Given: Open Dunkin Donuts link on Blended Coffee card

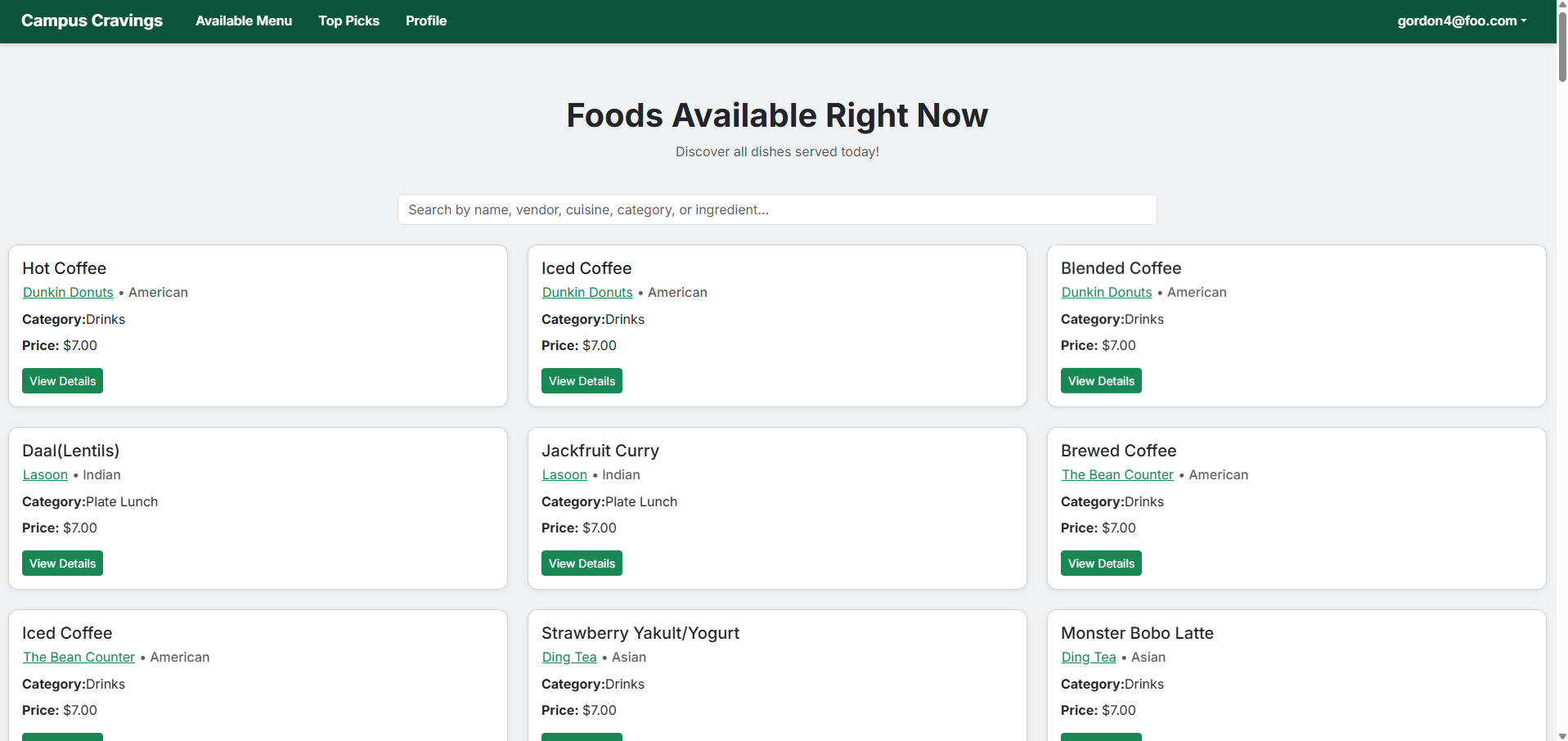Looking at the screenshot, I should point(1106,293).
